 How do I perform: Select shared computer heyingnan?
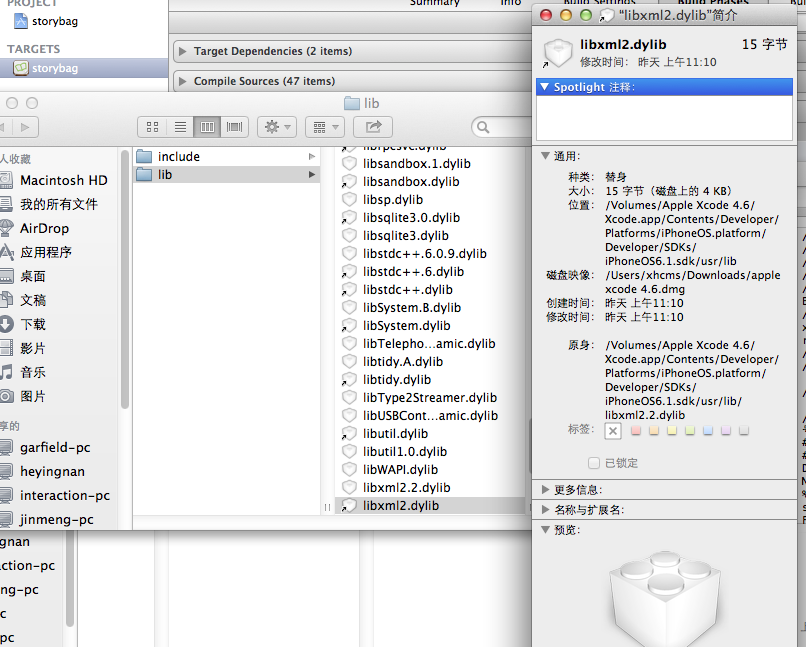(52, 472)
